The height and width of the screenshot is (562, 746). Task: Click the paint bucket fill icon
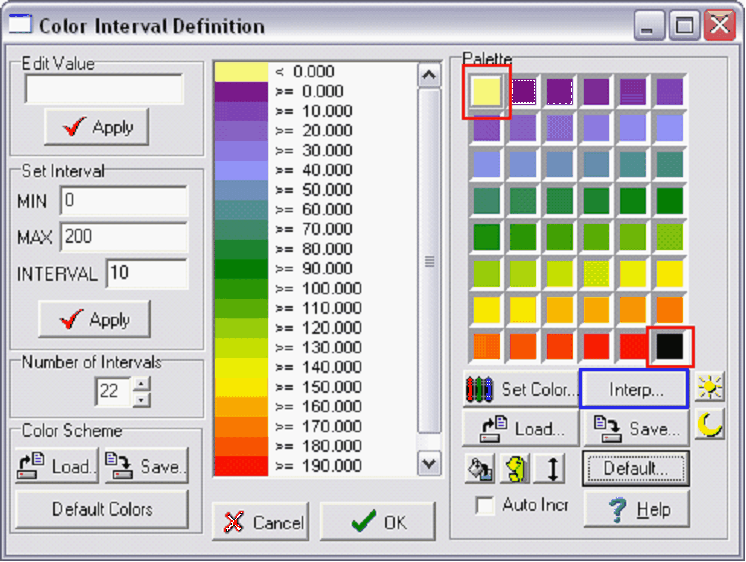[x=480, y=468]
